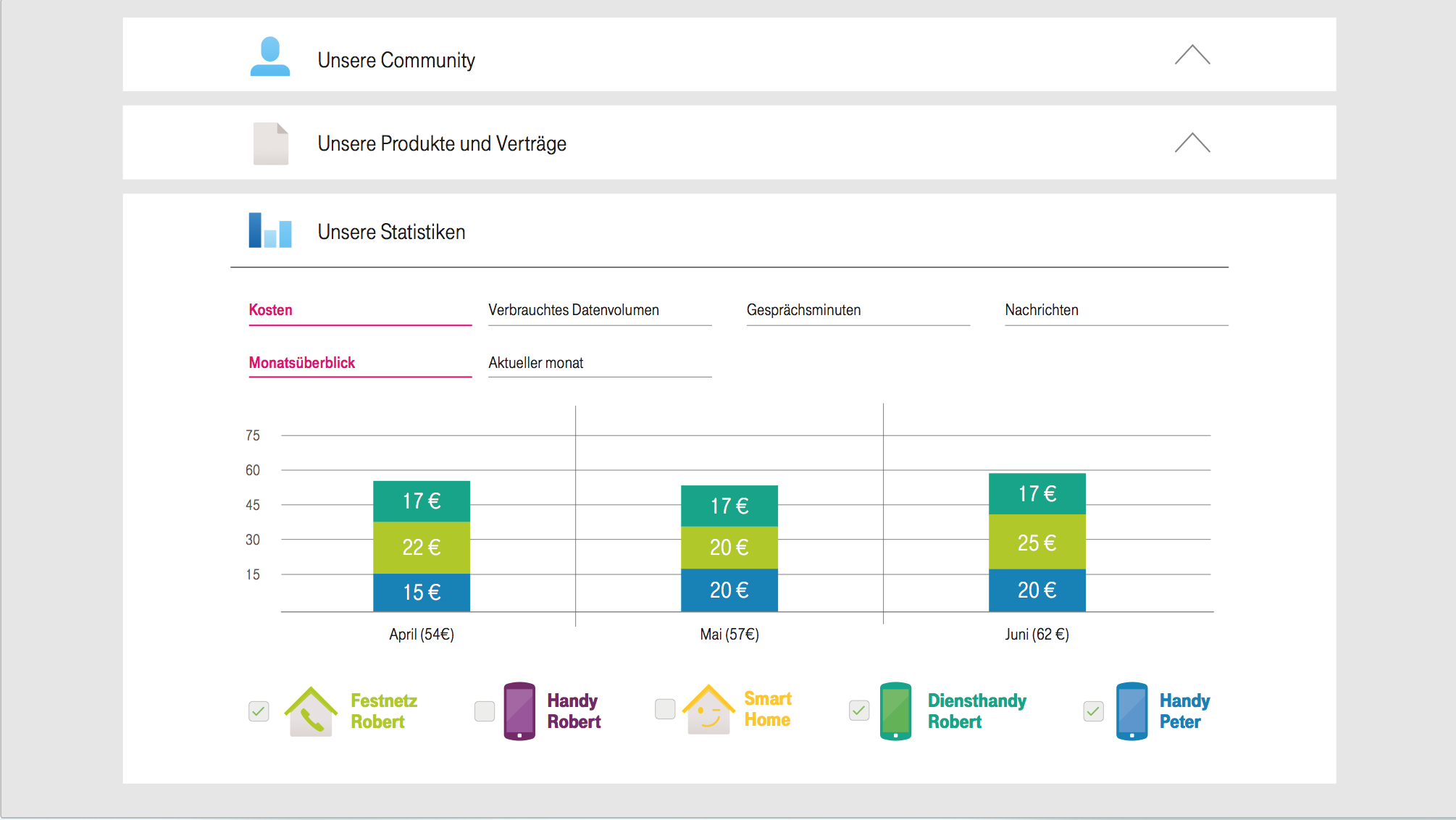This screenshot has width=1456, height=820.
Task: Toggle the Produkte und Verträge section chevron
Action: click(1192, 143)
